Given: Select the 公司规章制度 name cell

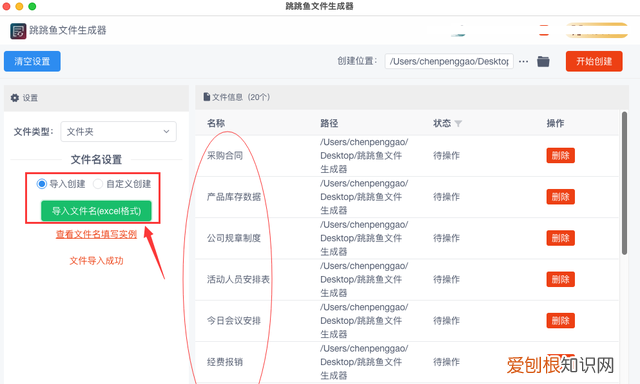Looking at the screenshot, I should (x=234, y=238).
